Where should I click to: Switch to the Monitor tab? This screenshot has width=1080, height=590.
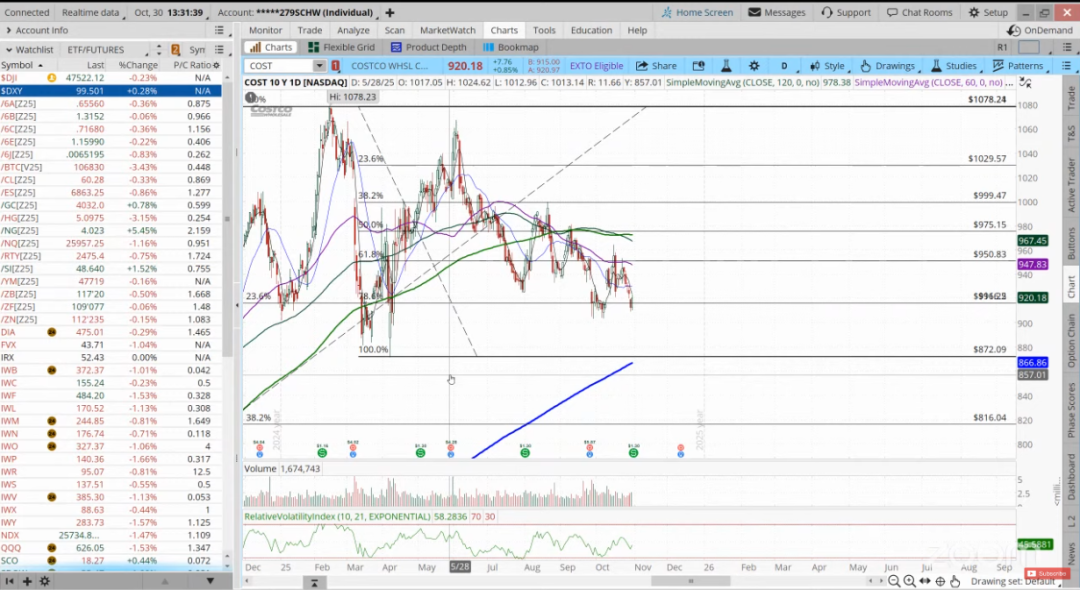(265, 30)
